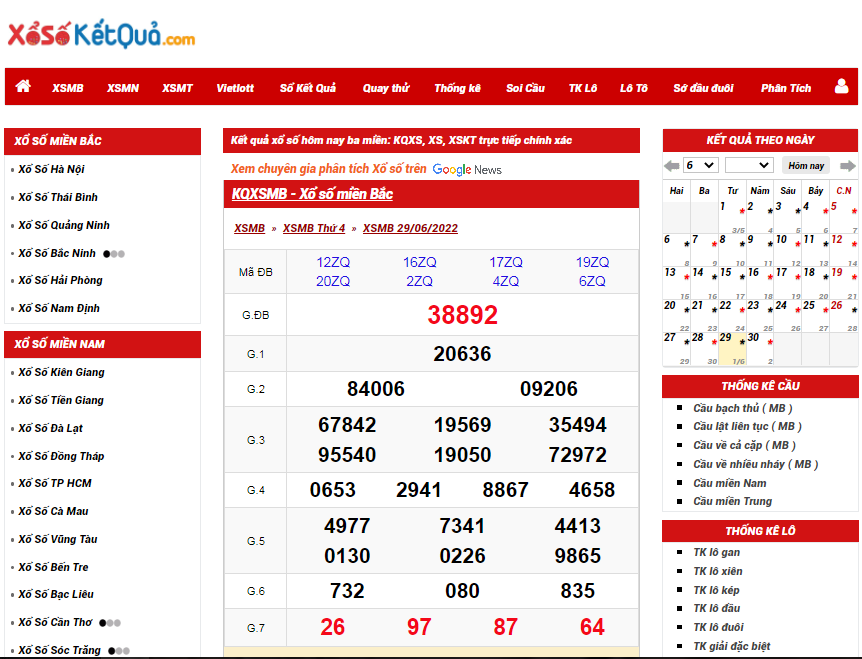Click the red star on the June 29 calendar cell
This screenshot has height=659, width=862.
(741, 342)
